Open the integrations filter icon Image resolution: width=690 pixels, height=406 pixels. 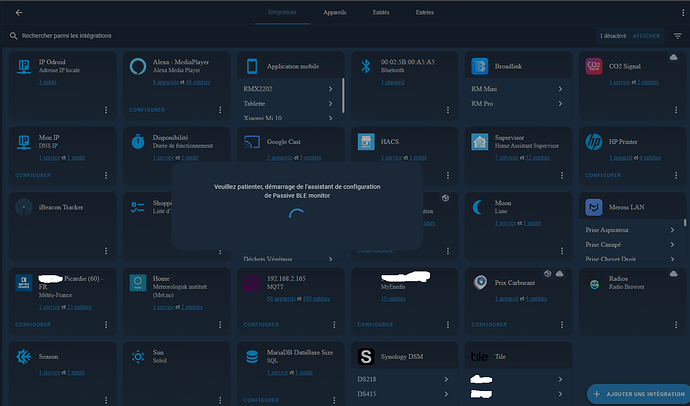tap(678, 36)
